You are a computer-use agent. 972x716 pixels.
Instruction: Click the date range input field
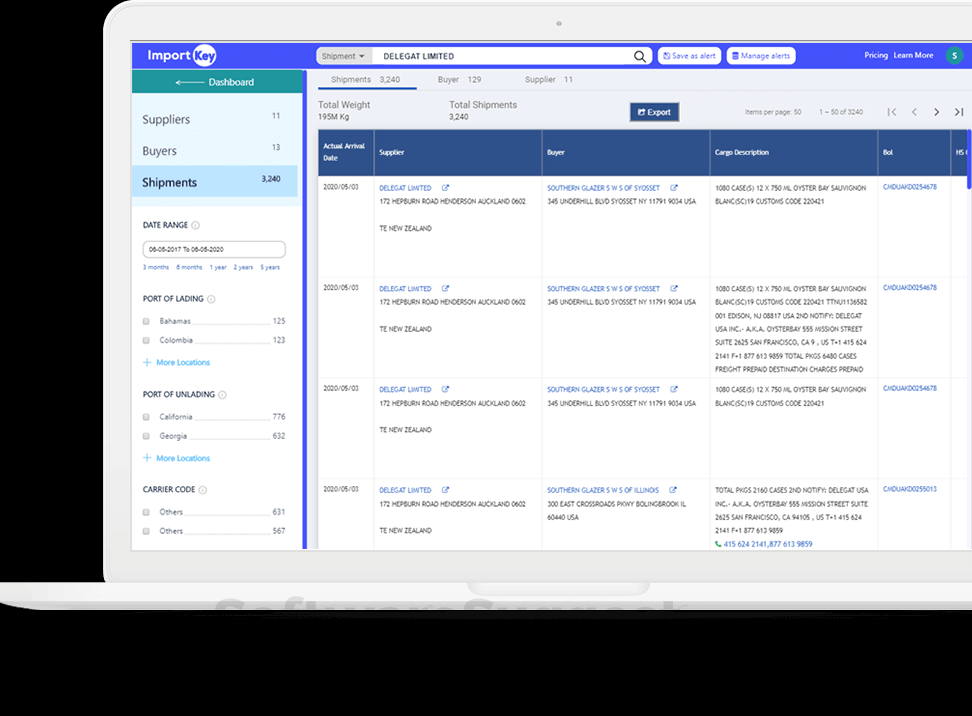tap(213, 248)
